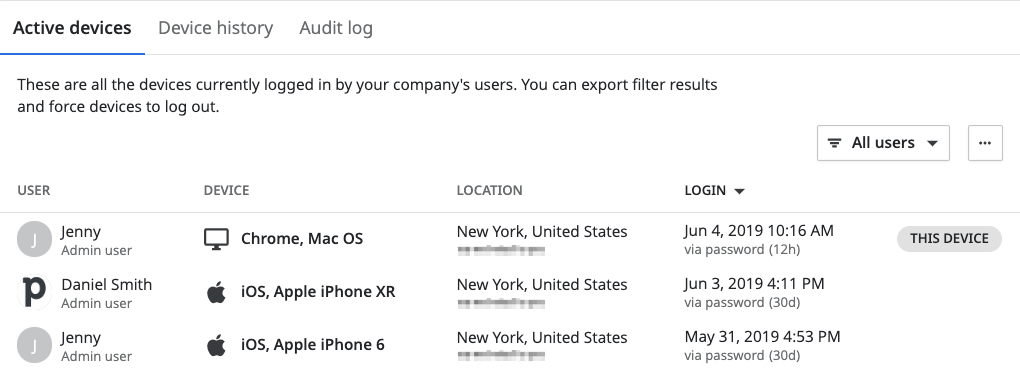
Task: Click Daniel Smith's Pipedrive avatar
Action: (x=34, y=292)
